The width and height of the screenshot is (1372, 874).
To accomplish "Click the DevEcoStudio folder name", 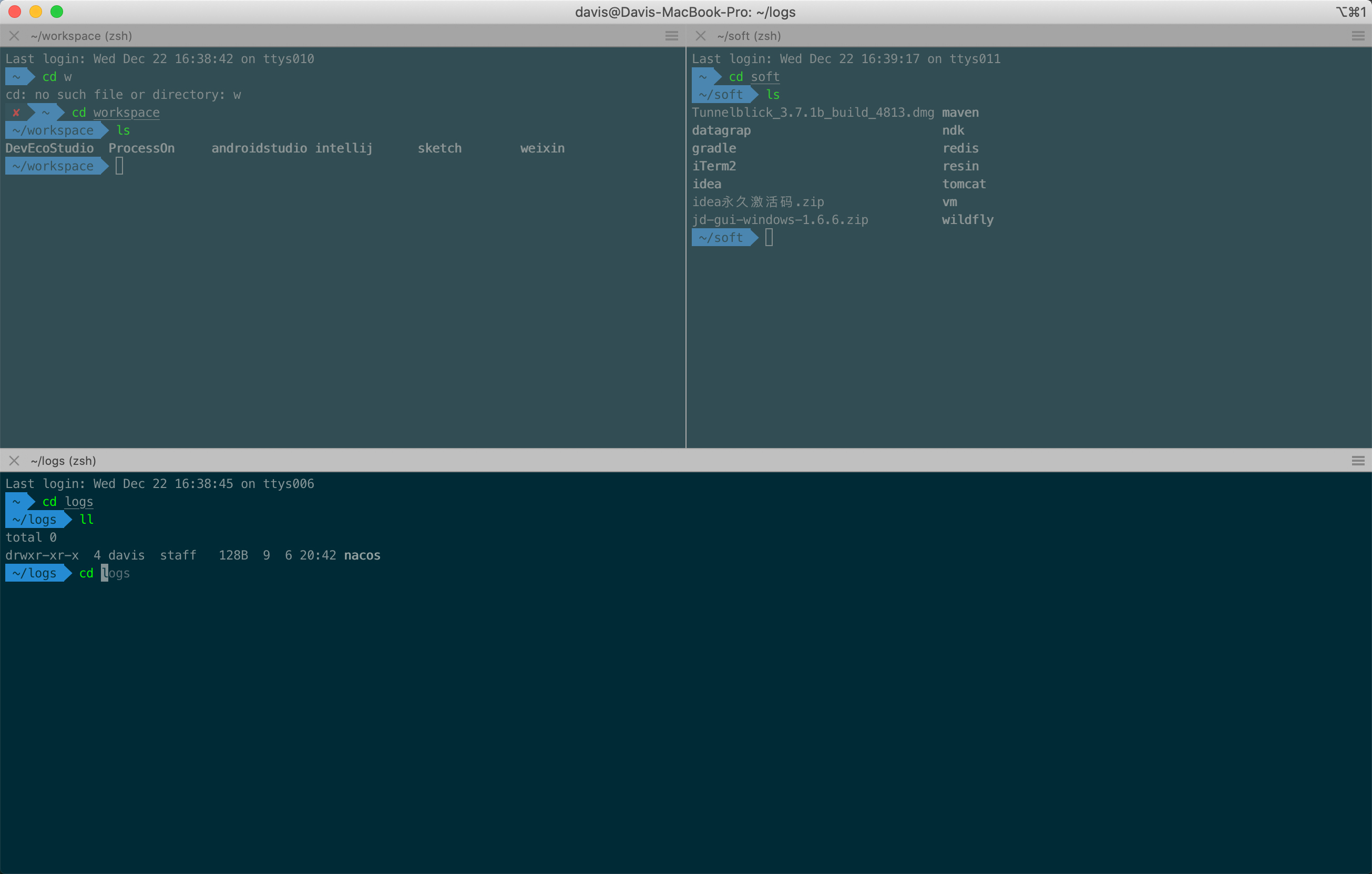I will click(49, 148).
